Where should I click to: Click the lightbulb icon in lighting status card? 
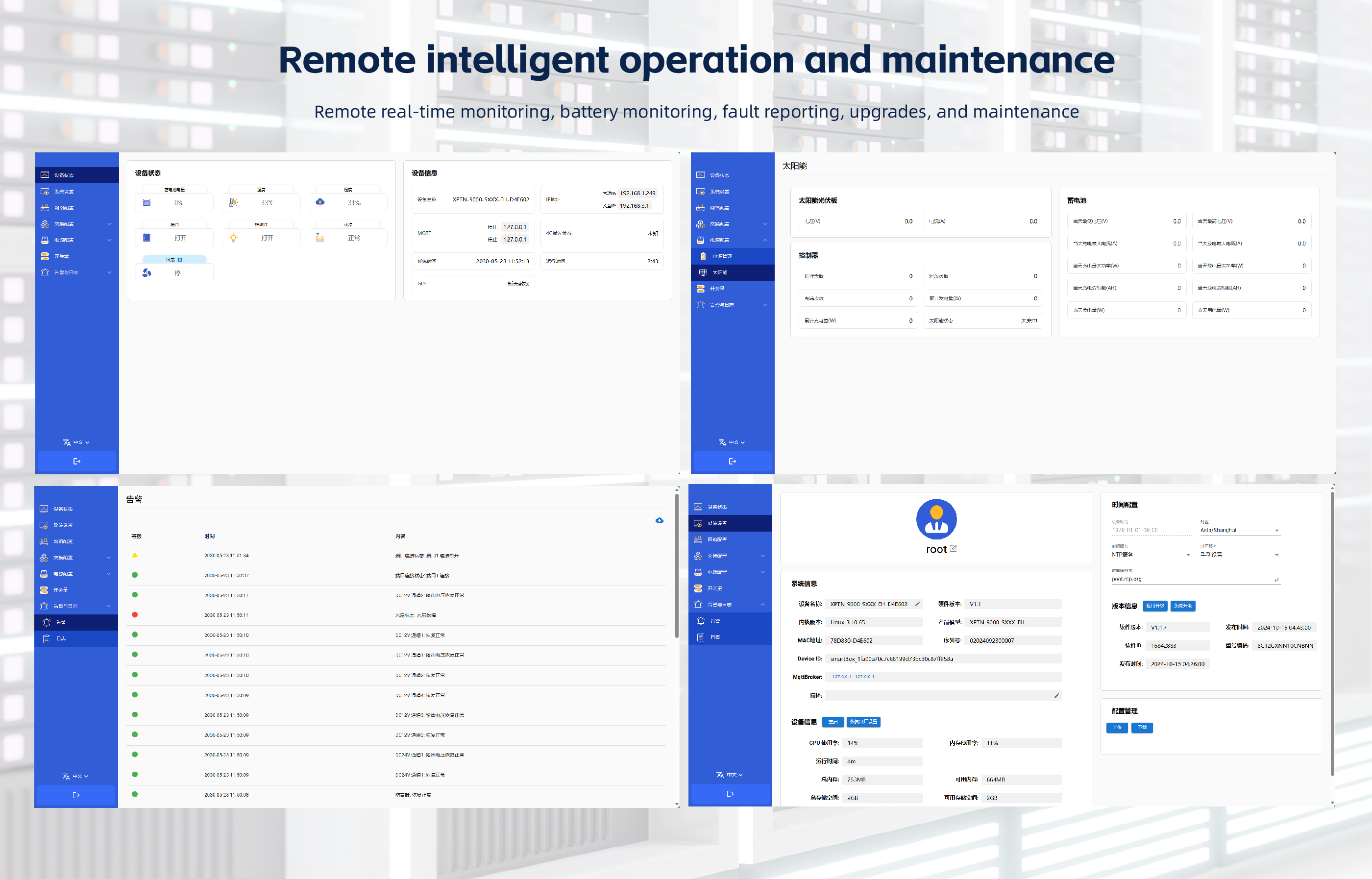[x=233, y=238]
